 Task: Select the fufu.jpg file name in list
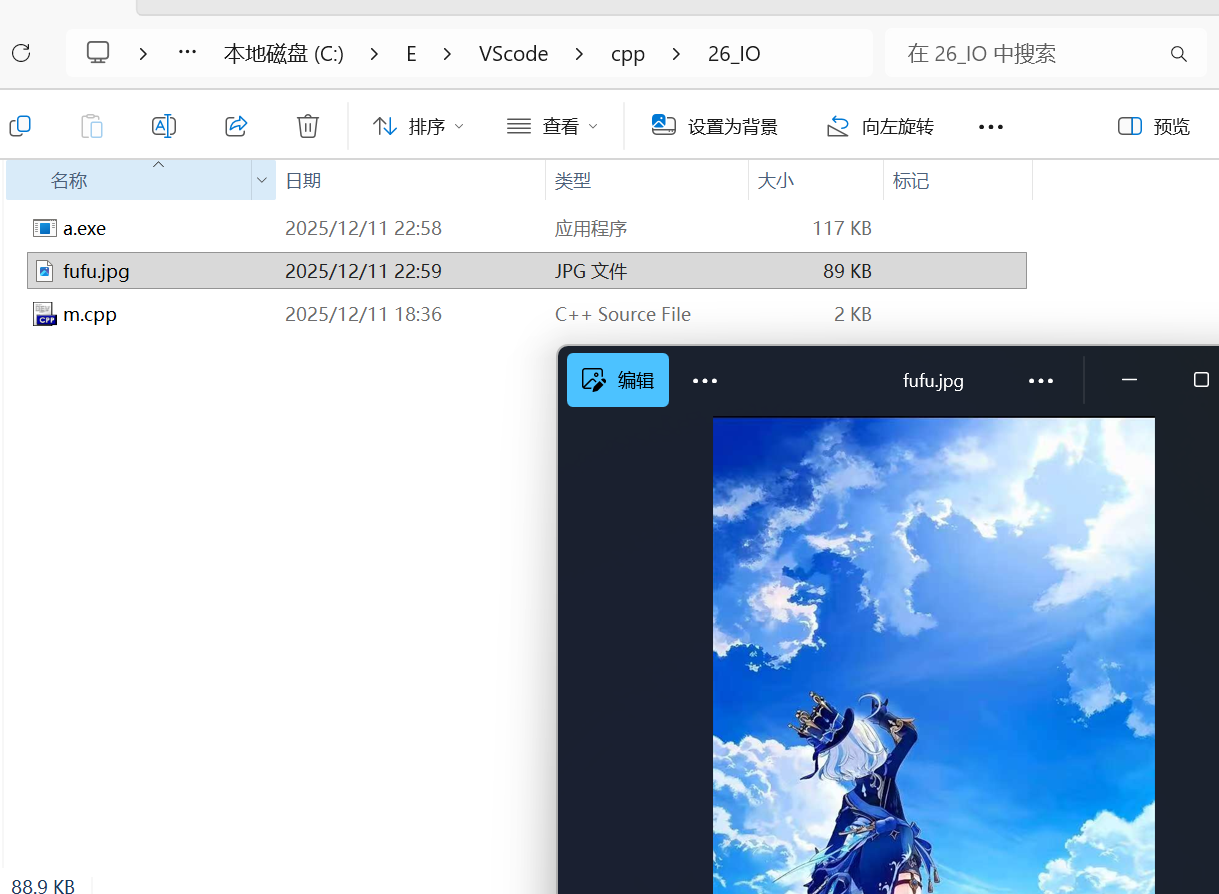point(96,271)
